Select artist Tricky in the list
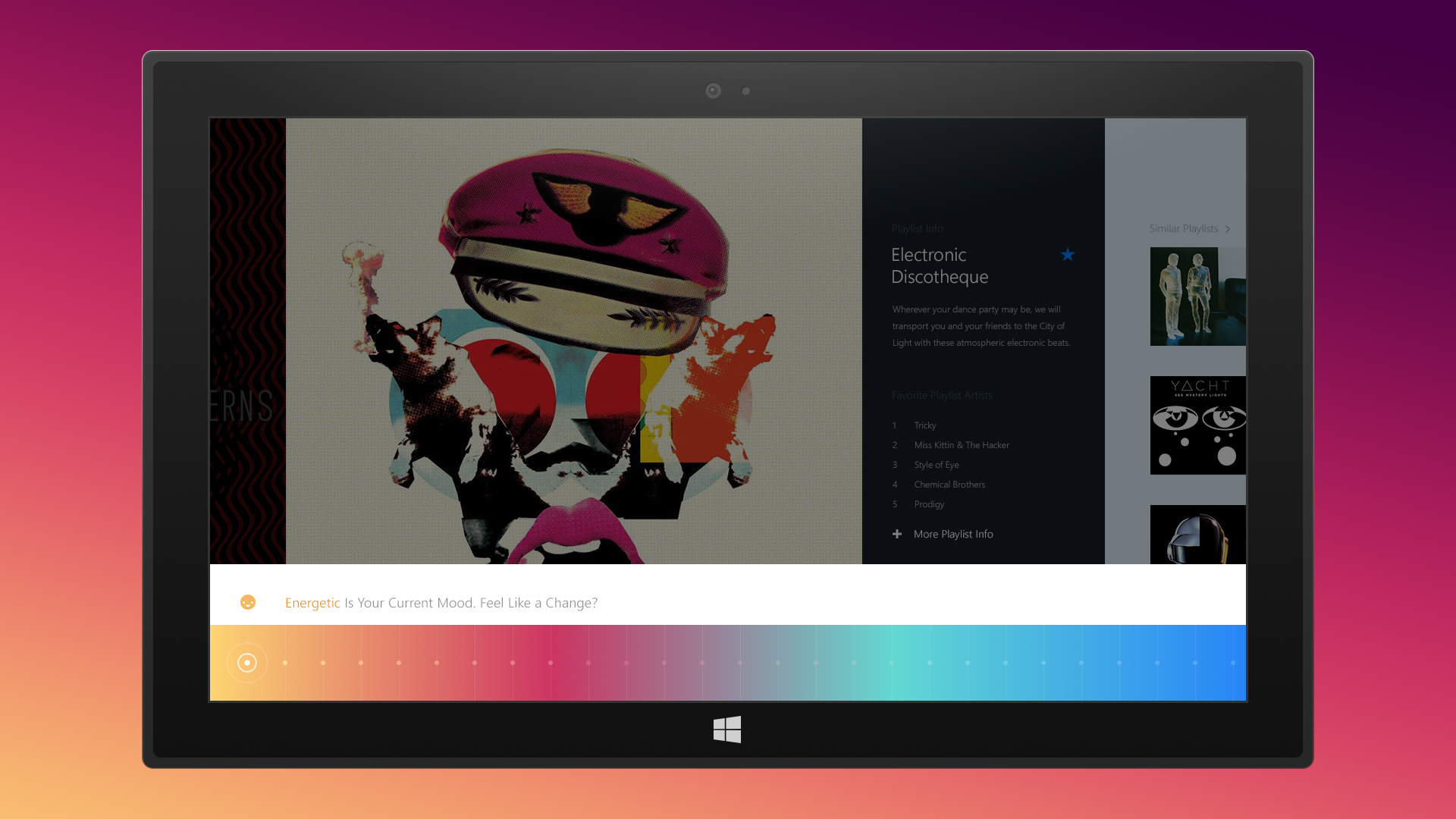 (925, 425)
